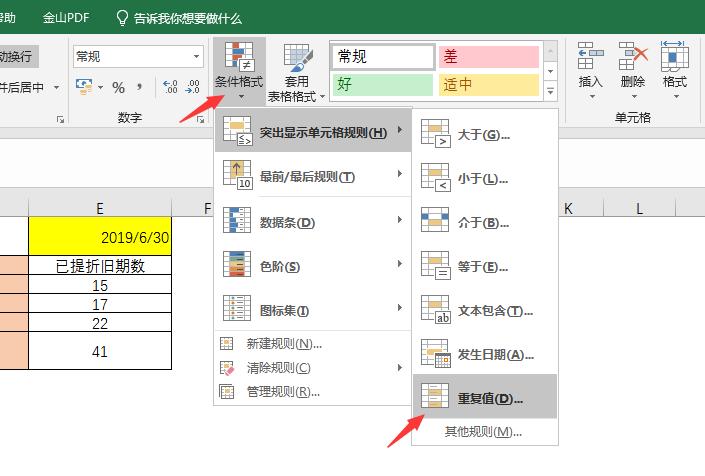Click 管理规则(R) manage rules
Viewport: 705px width, 476px height.
point(313,391)
